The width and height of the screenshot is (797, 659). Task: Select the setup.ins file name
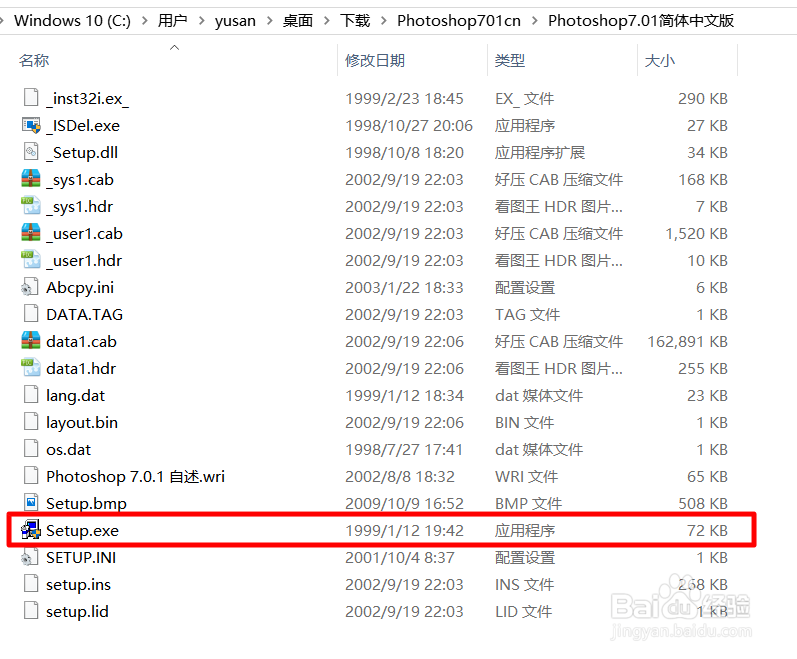pos(78,585)
